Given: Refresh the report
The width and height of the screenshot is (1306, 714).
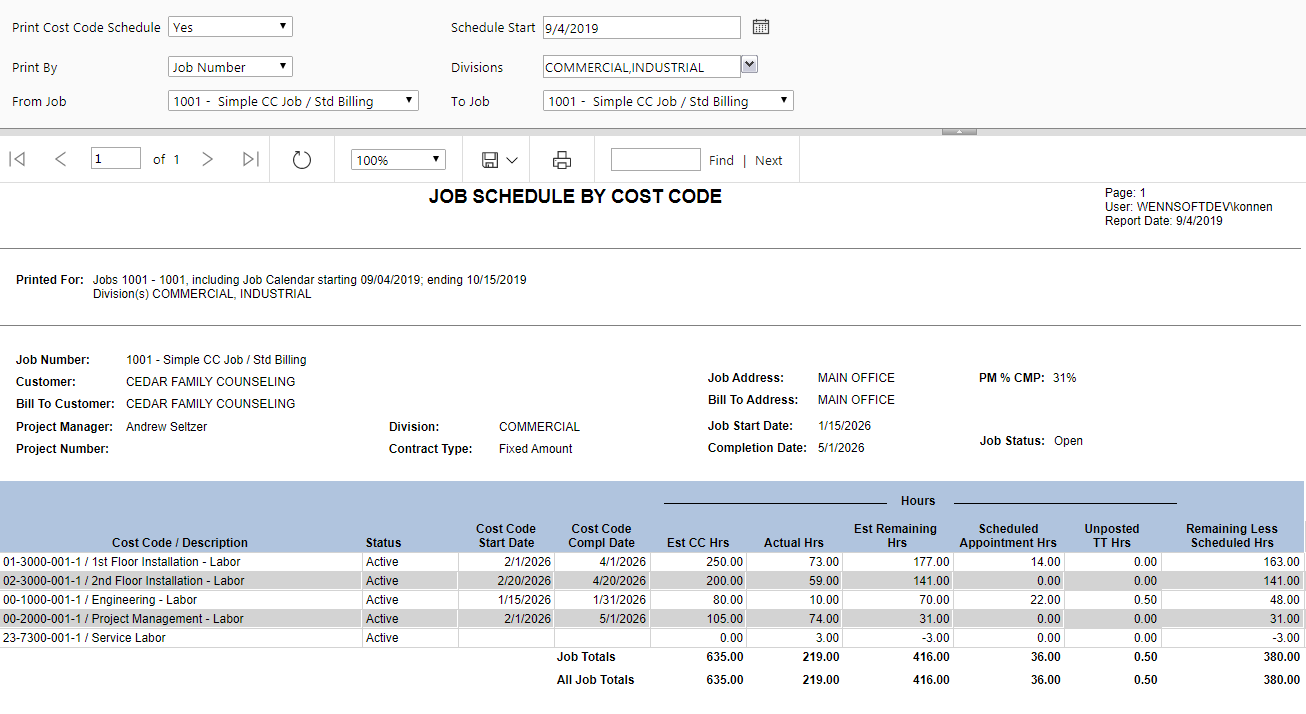Looking at the screenshot, I should pyautogui.click(x=302, y=160).
